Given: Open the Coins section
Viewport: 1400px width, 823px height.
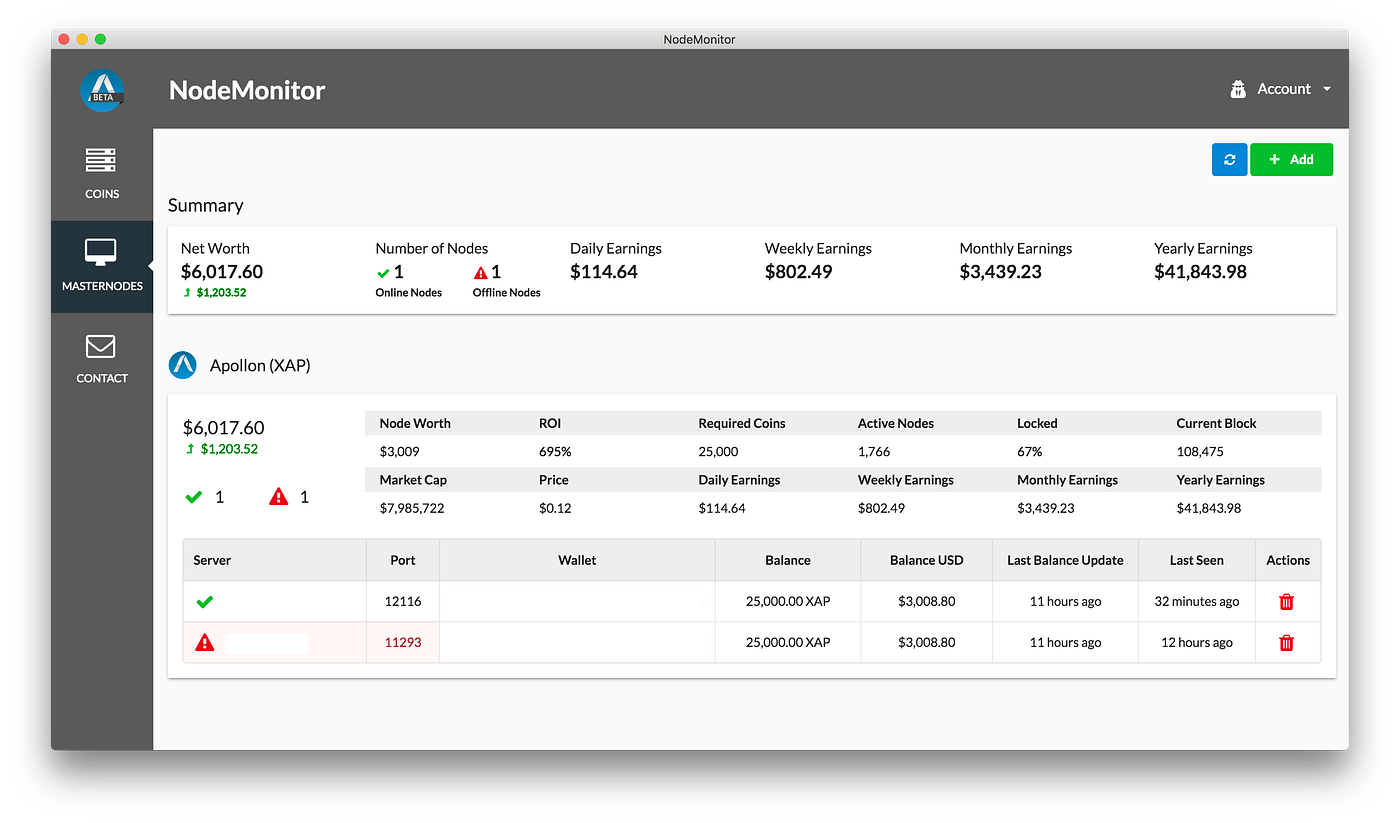Looking at the screenshot, I should [x=102, y=174].
